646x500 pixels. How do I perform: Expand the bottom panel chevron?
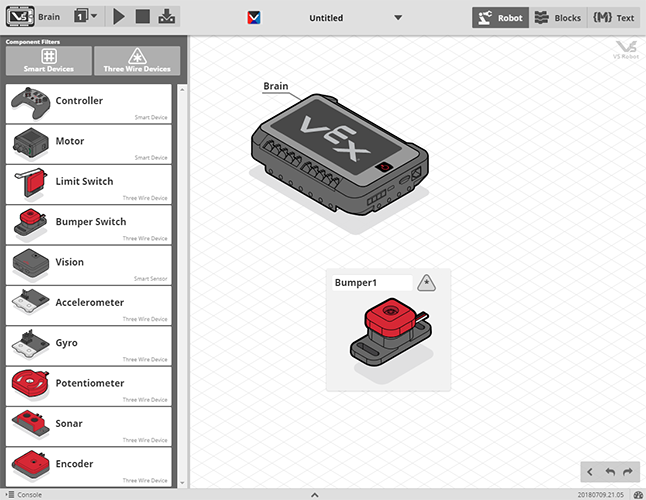(314, 495)
